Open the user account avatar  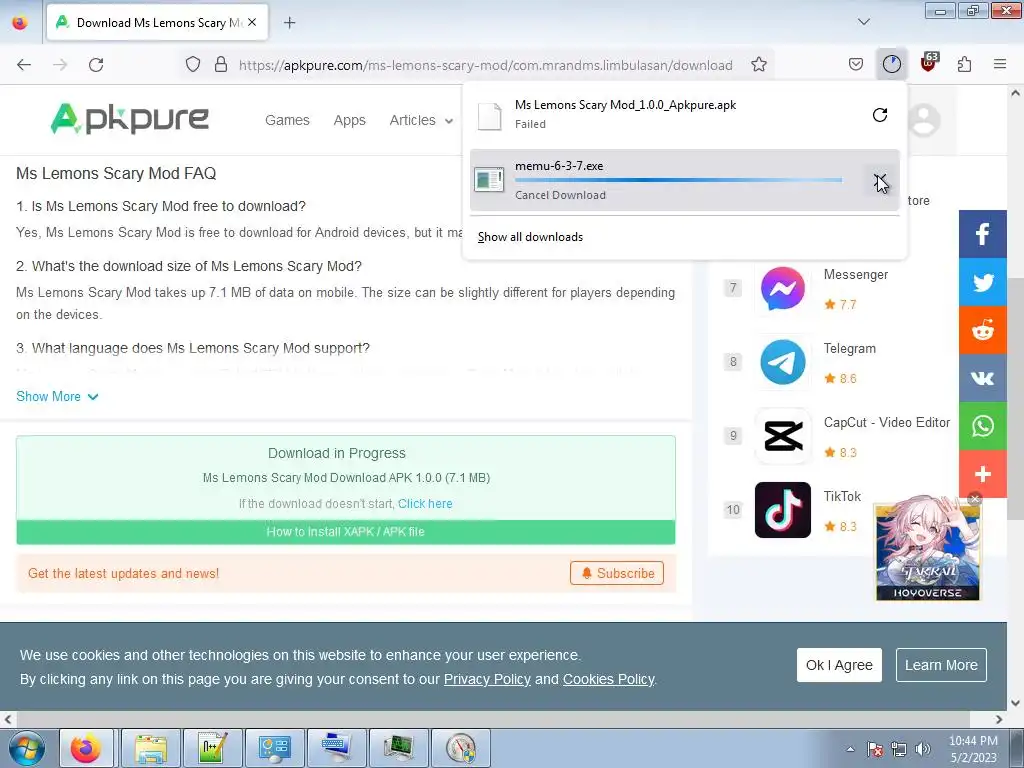pyautogui.click(x=923, y=120)
